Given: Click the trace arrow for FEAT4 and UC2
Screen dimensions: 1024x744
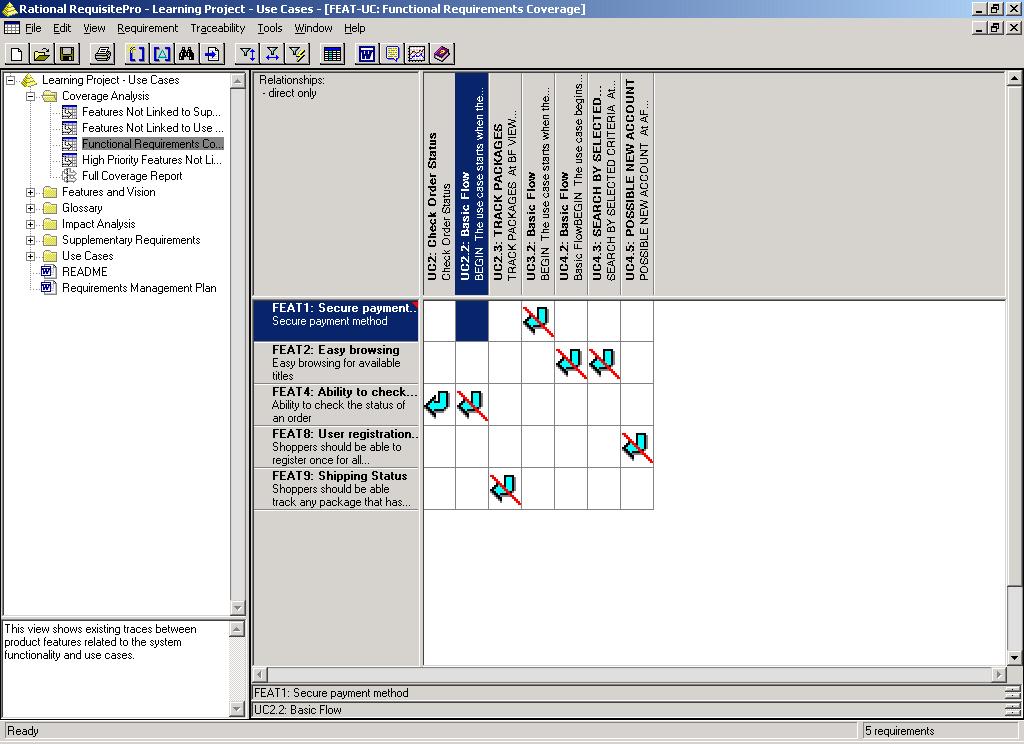Looking at the screenshot, I should [438, 404].
